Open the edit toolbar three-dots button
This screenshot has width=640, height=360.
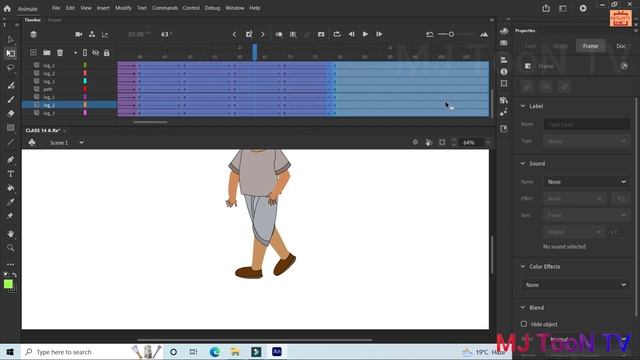(x=11, y=264)
